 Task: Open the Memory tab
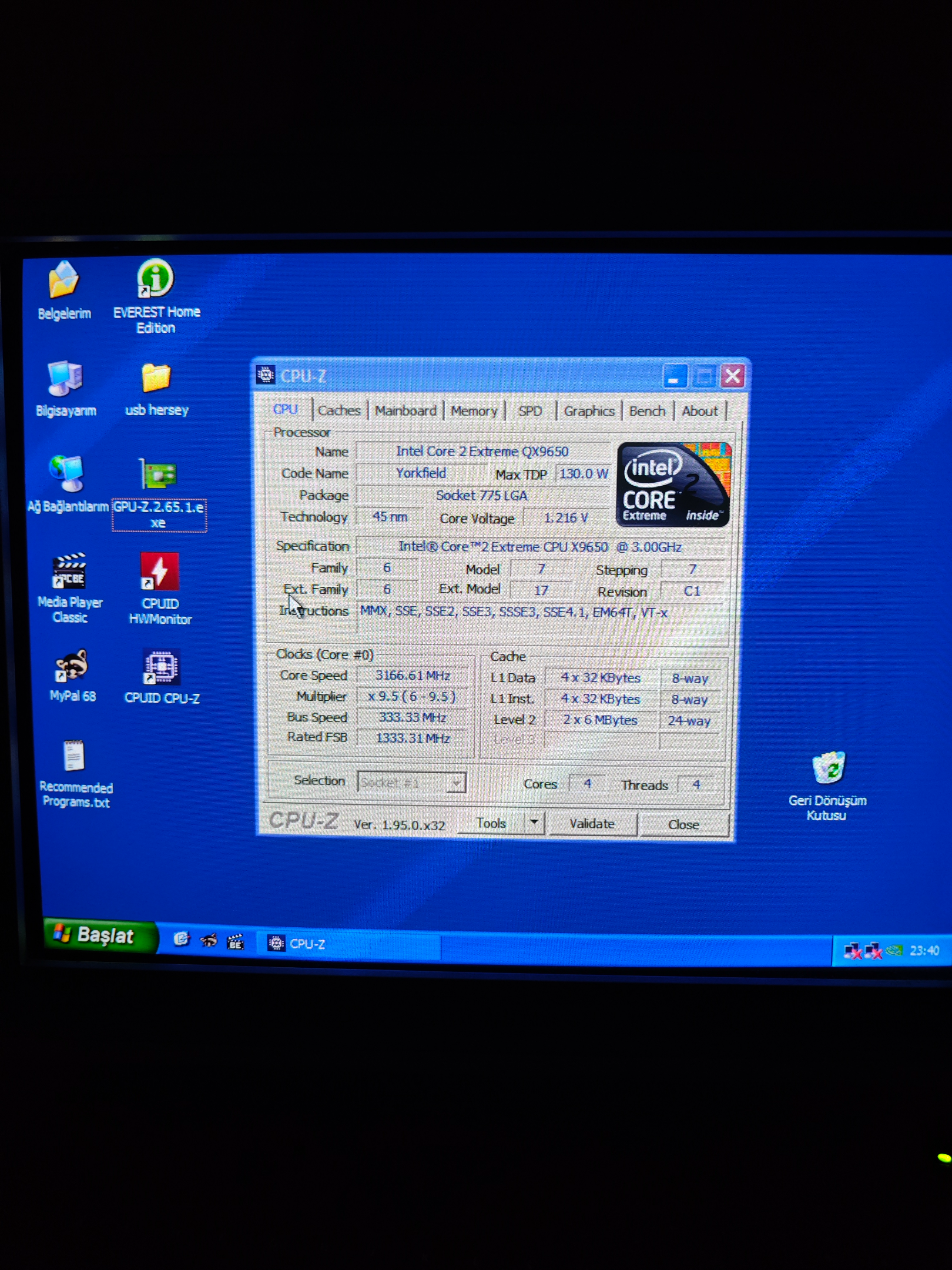[474, 411]
